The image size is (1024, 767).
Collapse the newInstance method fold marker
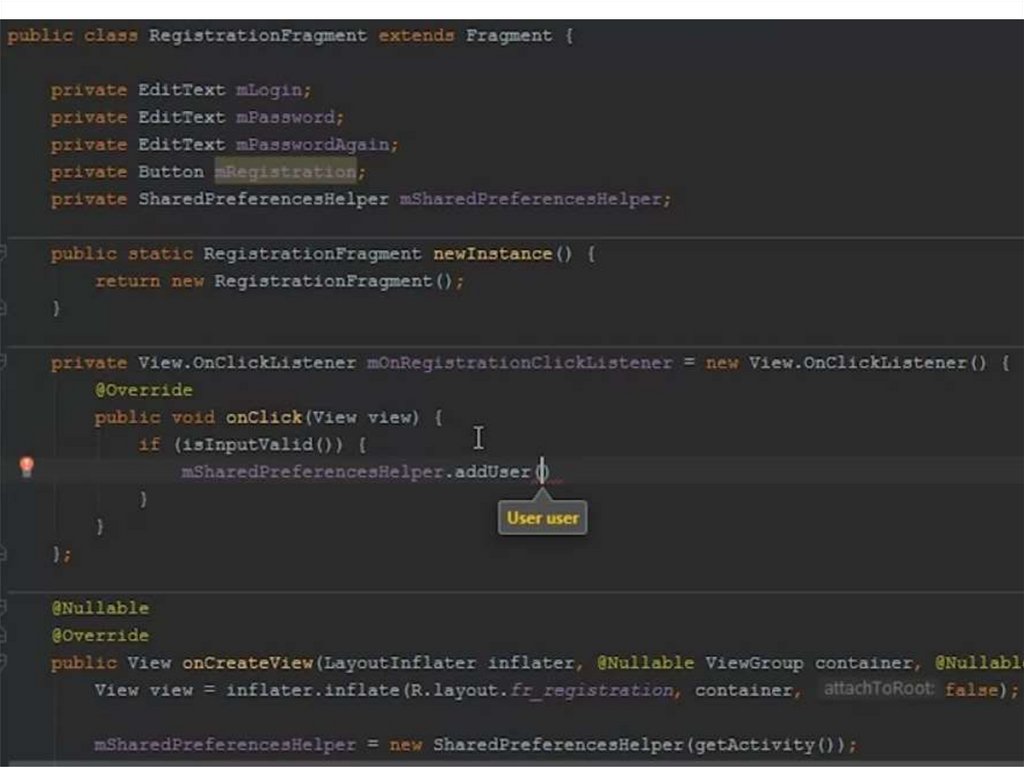4,254
